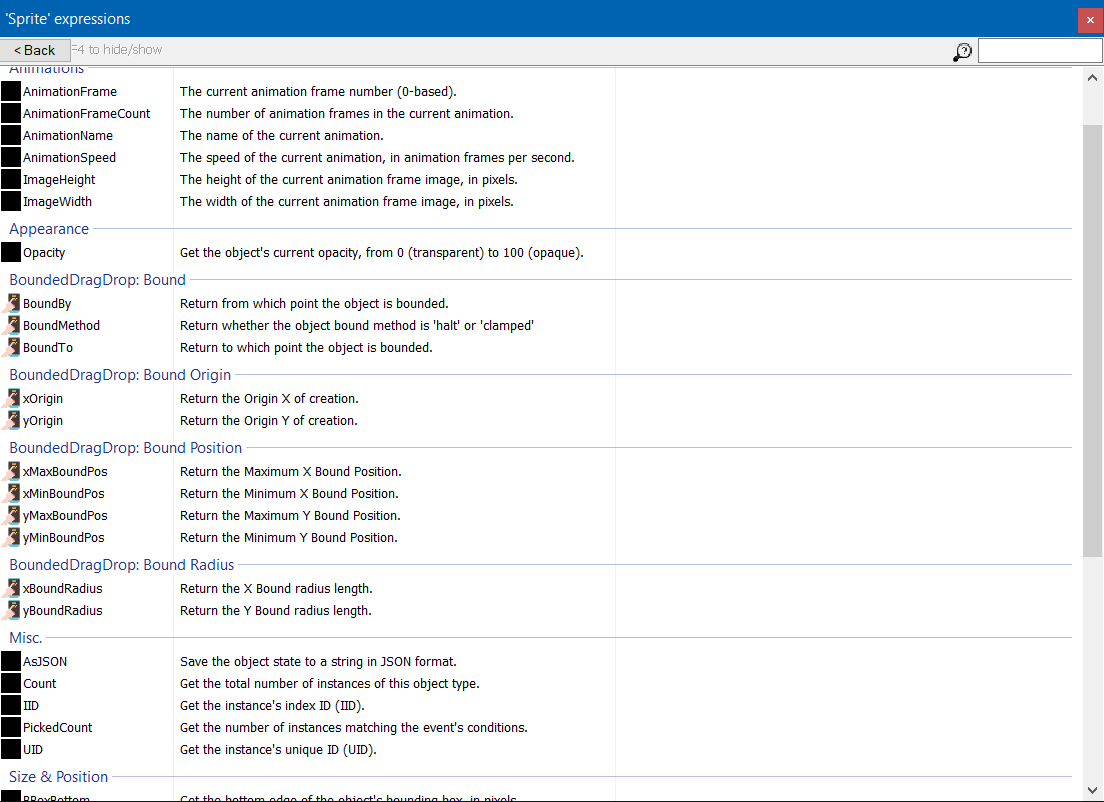The height and width of the screenshot is (802, 1104).
Task: Click the search magnifier icon
Action: coord(961,50)
